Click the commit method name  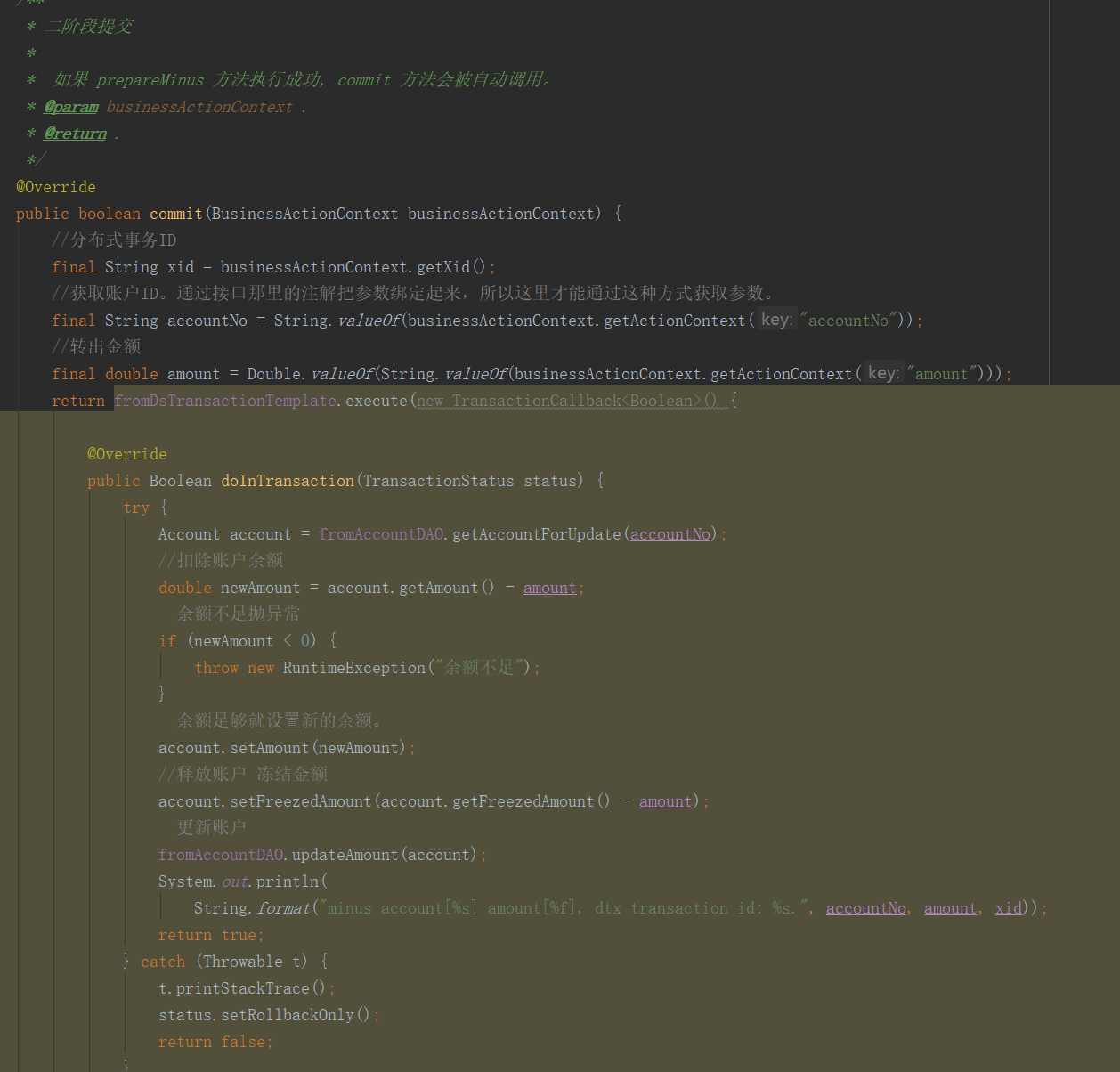(x=176, y=214)
